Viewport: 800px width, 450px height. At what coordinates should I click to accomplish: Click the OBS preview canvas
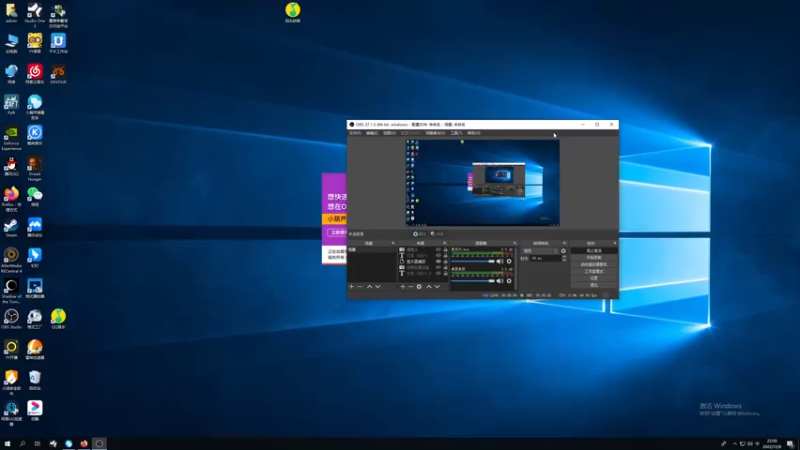click(483, 183)
